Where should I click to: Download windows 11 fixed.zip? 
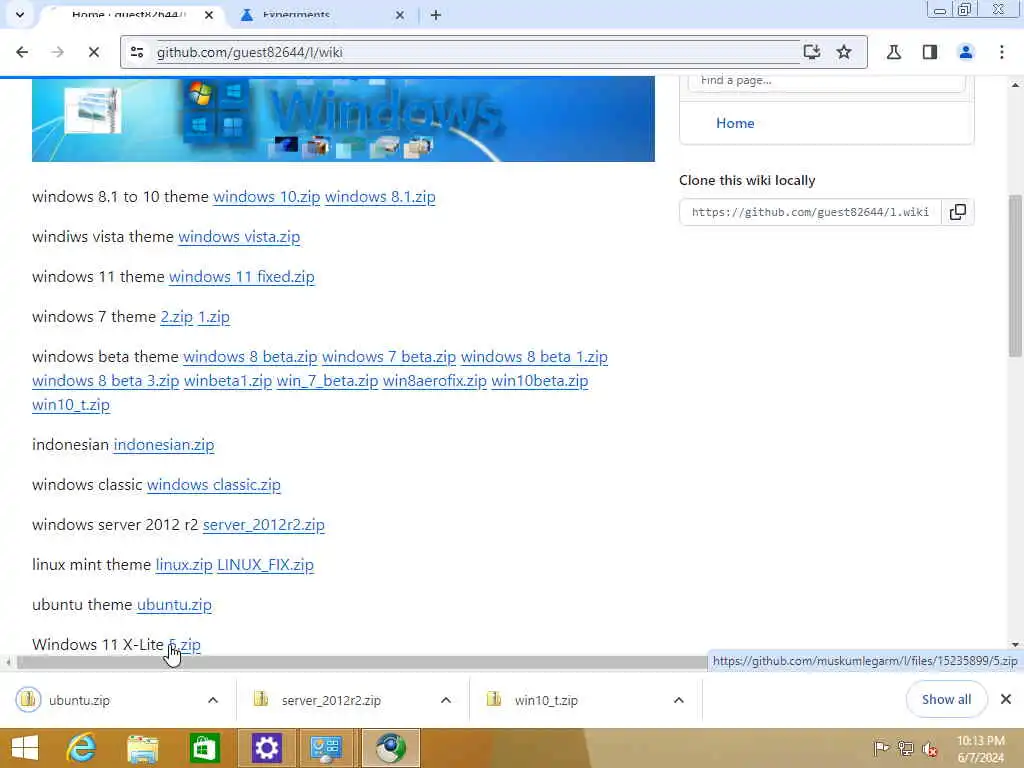pyautogui.click(x=242, y=277)
